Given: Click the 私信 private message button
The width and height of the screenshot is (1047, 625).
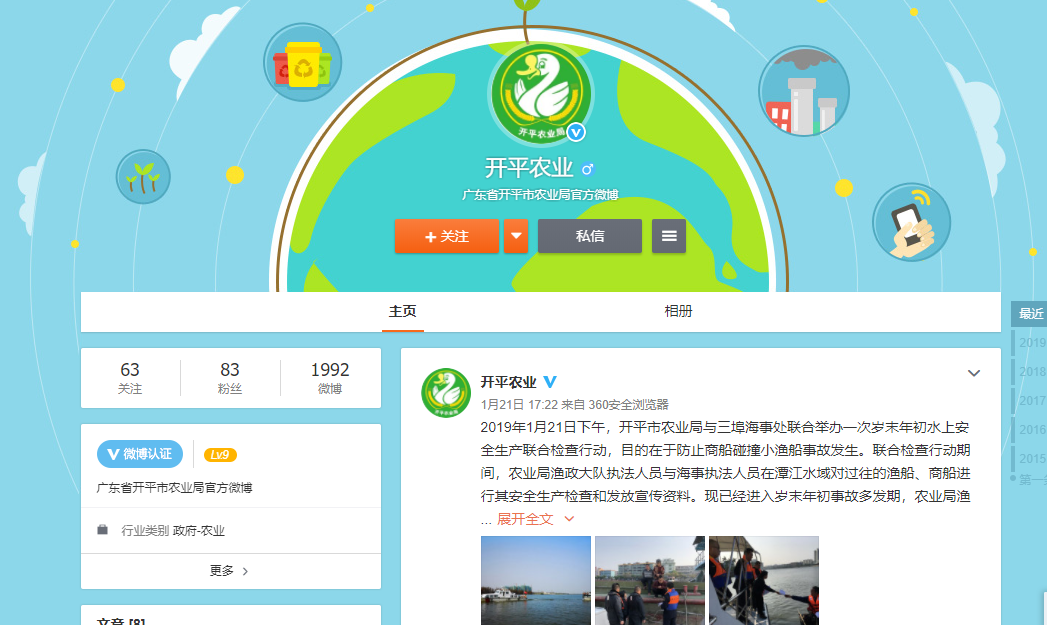Looking at the screenshot, I should click(589, 236).
